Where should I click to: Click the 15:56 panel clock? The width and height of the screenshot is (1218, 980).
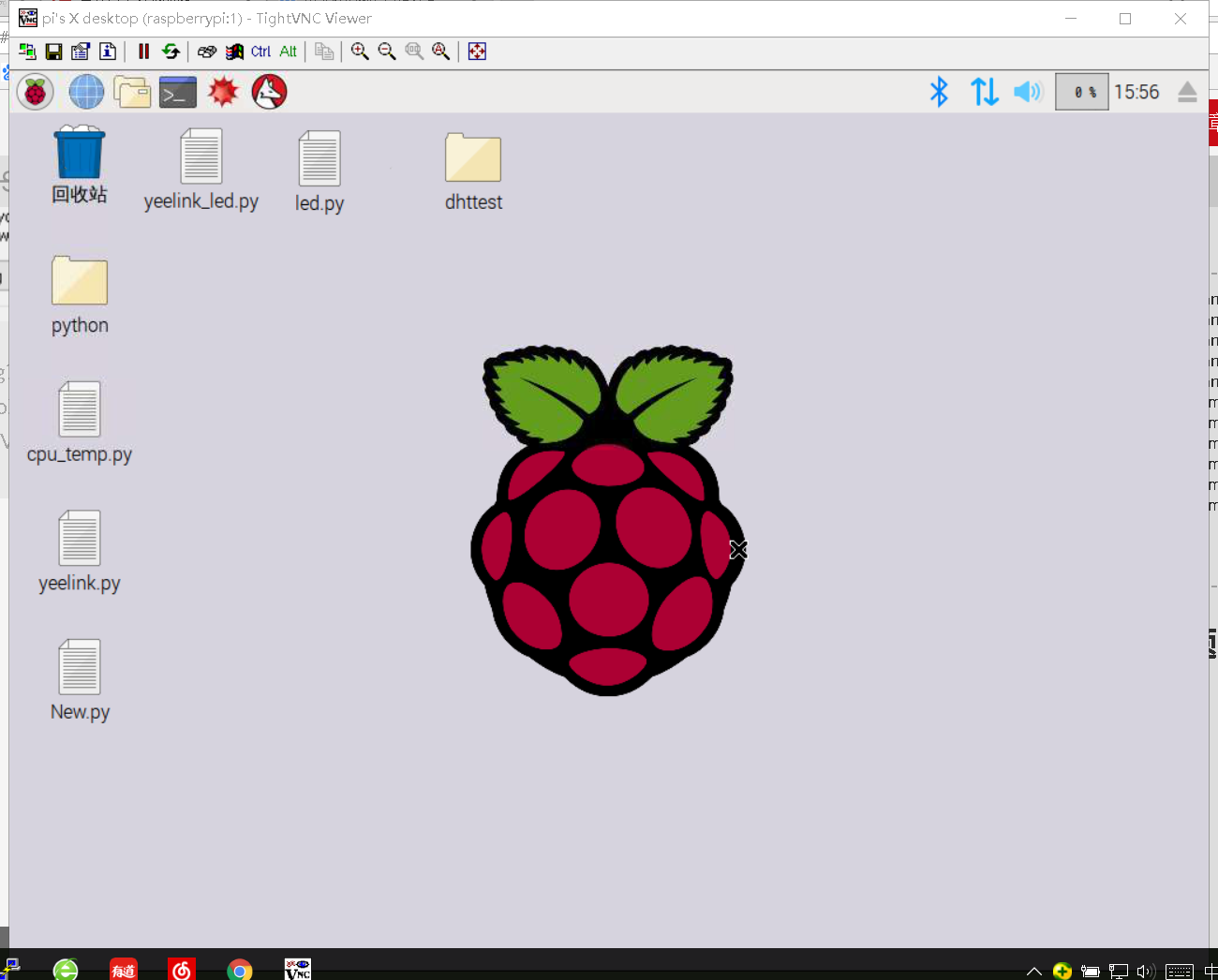1136,92
